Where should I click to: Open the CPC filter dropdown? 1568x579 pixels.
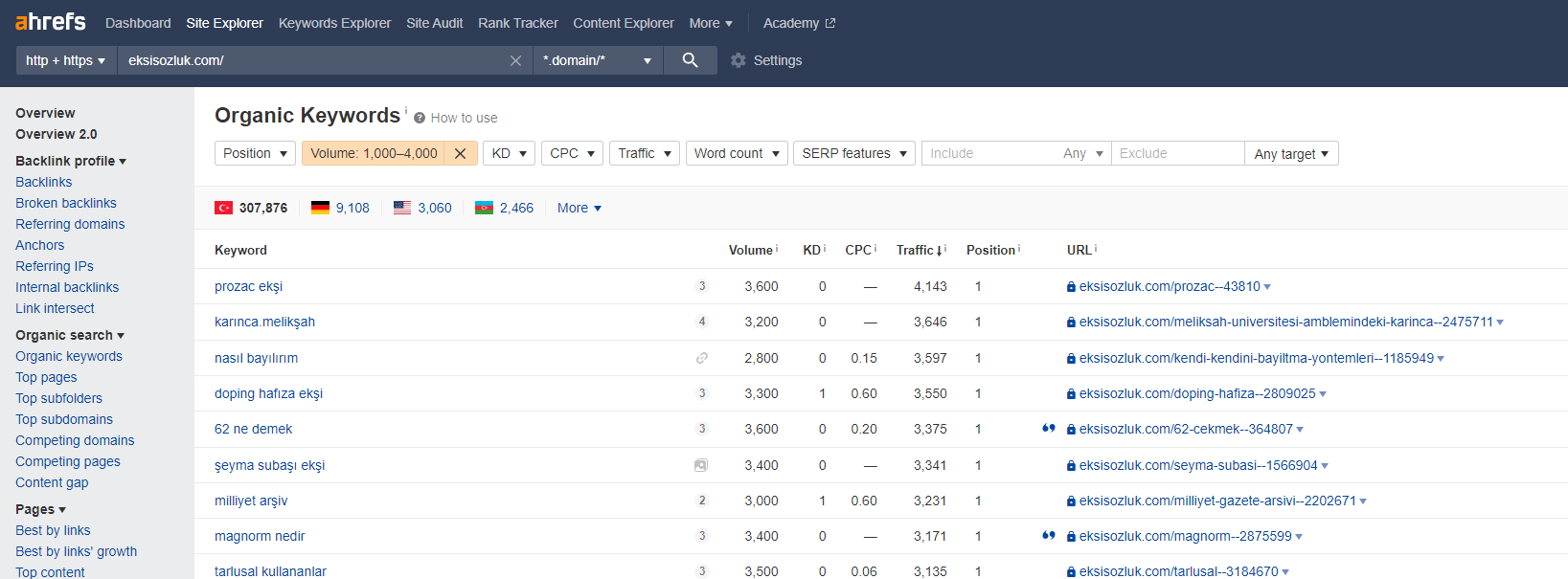tap(572, 153)
